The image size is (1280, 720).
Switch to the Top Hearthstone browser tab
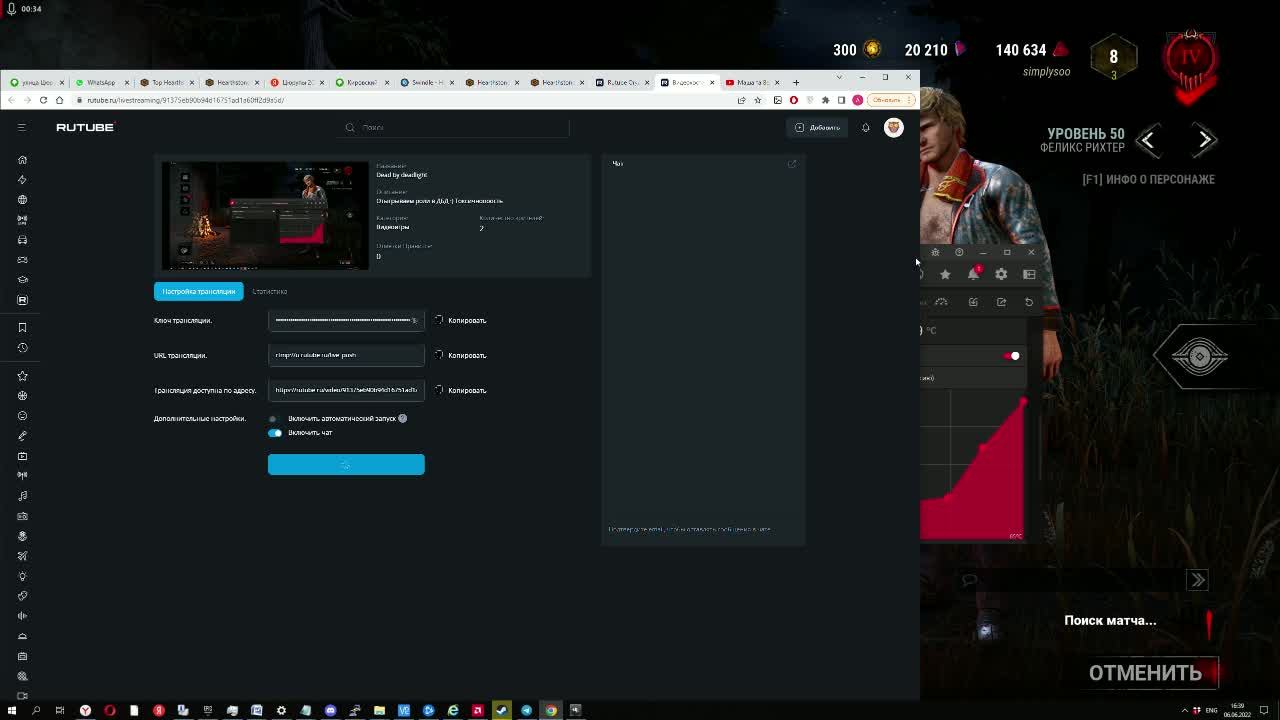point(166,82)
